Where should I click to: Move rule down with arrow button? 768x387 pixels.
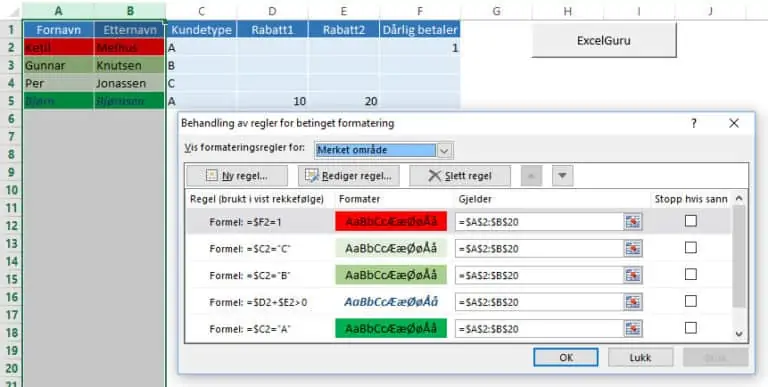coord(562,176)
